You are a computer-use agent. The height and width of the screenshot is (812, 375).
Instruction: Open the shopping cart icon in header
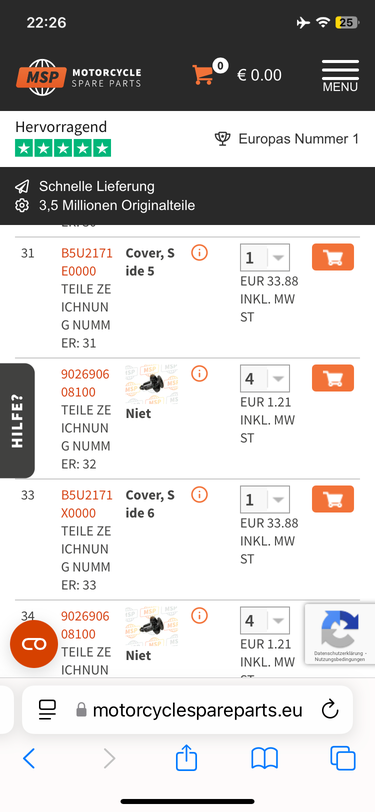[204, 75]
